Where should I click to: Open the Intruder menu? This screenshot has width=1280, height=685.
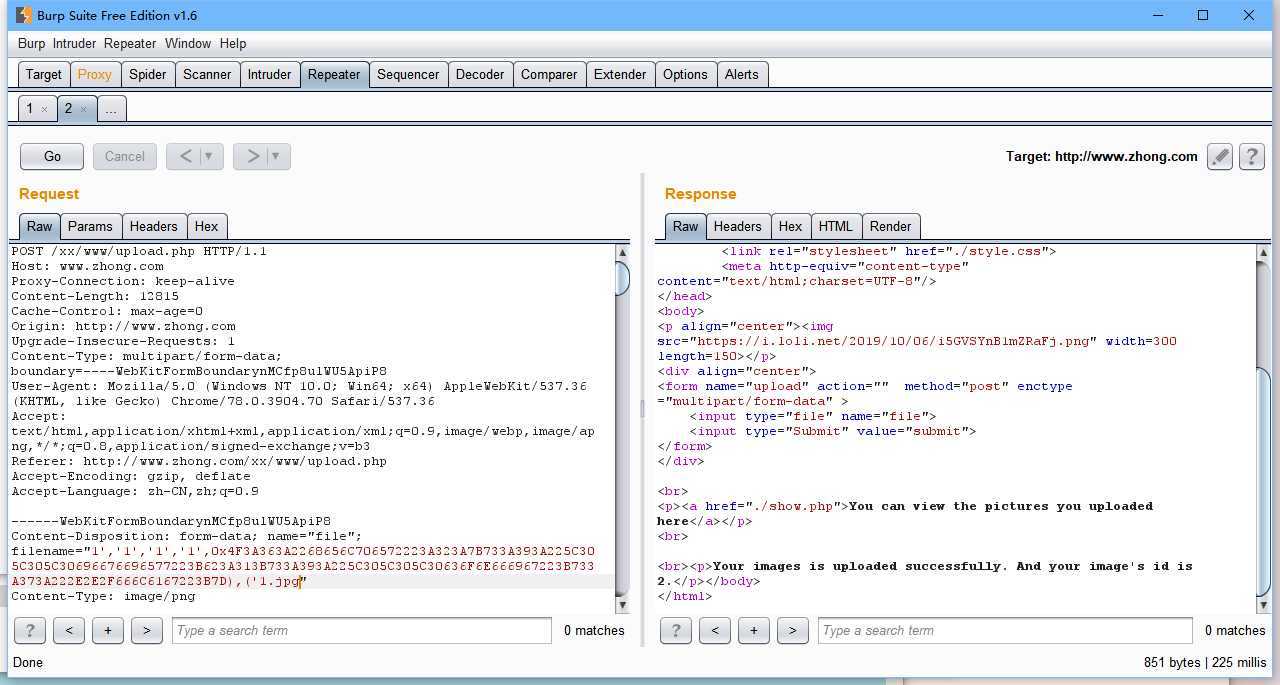click(75, 43)
